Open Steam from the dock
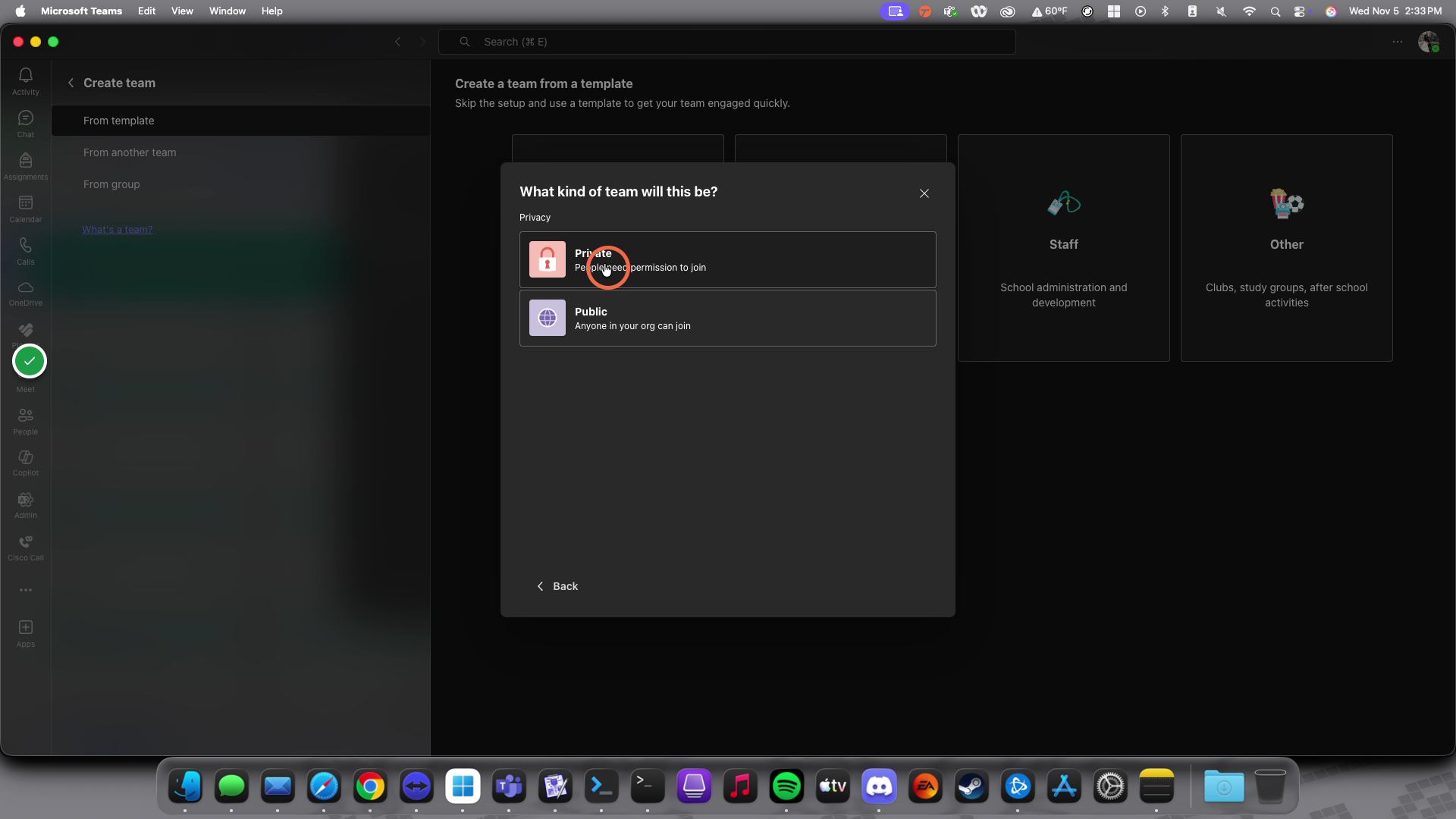This screenshot has width=1456, height=819. [x=971, y=786]
